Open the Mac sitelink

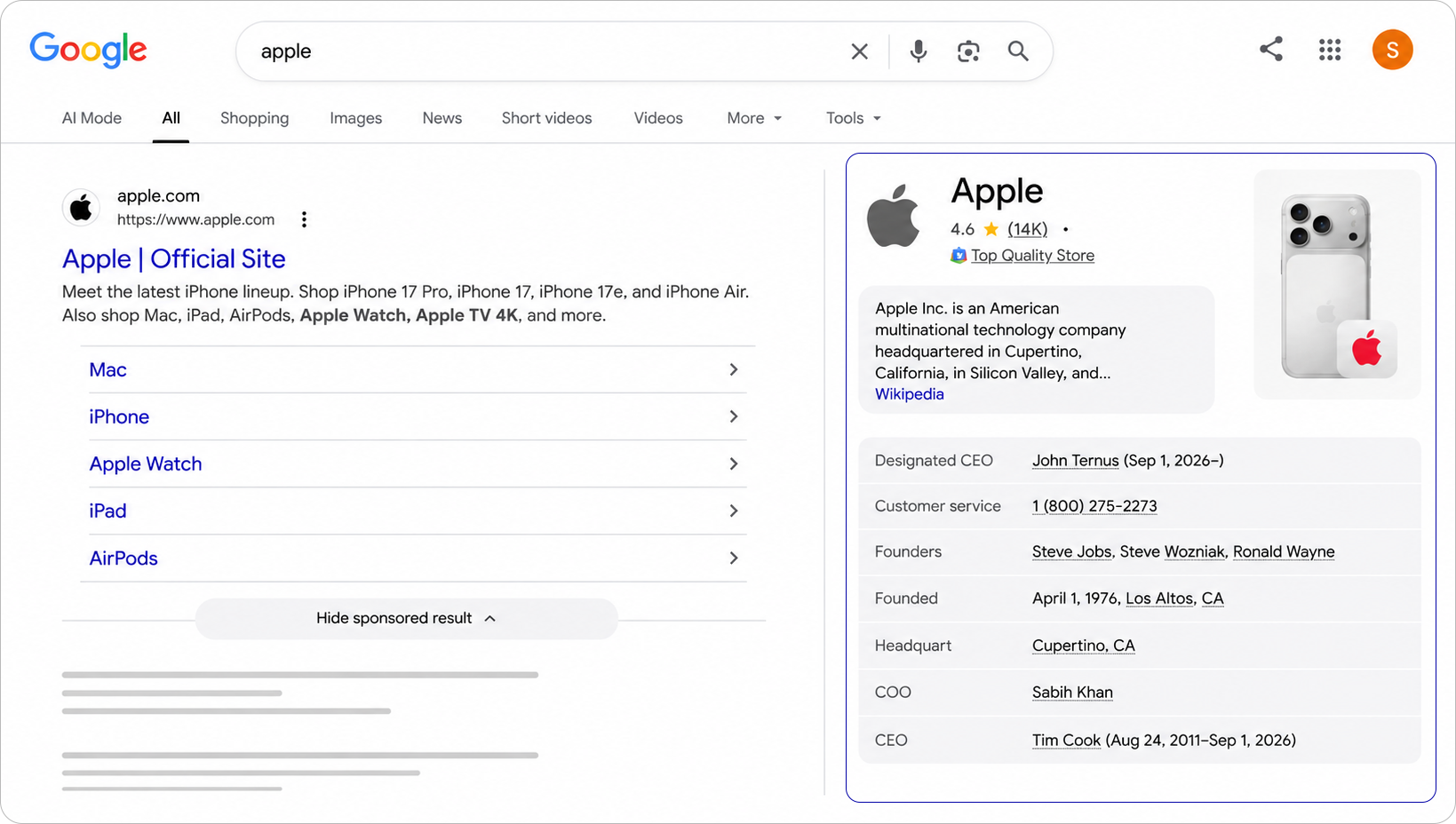click(x=107, y=369)
